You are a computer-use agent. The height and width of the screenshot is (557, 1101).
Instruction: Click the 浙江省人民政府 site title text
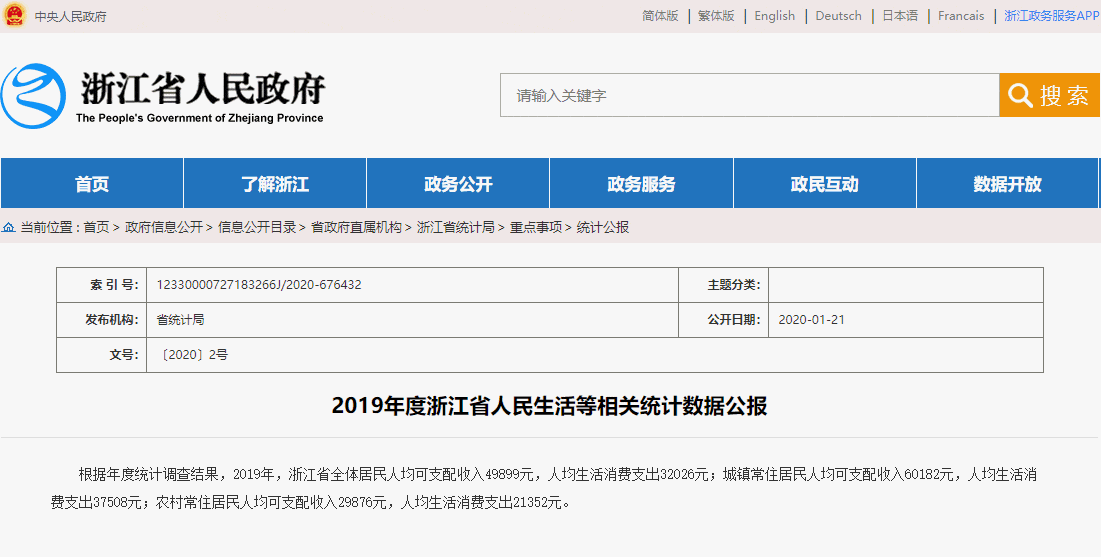tap(203, 88)
